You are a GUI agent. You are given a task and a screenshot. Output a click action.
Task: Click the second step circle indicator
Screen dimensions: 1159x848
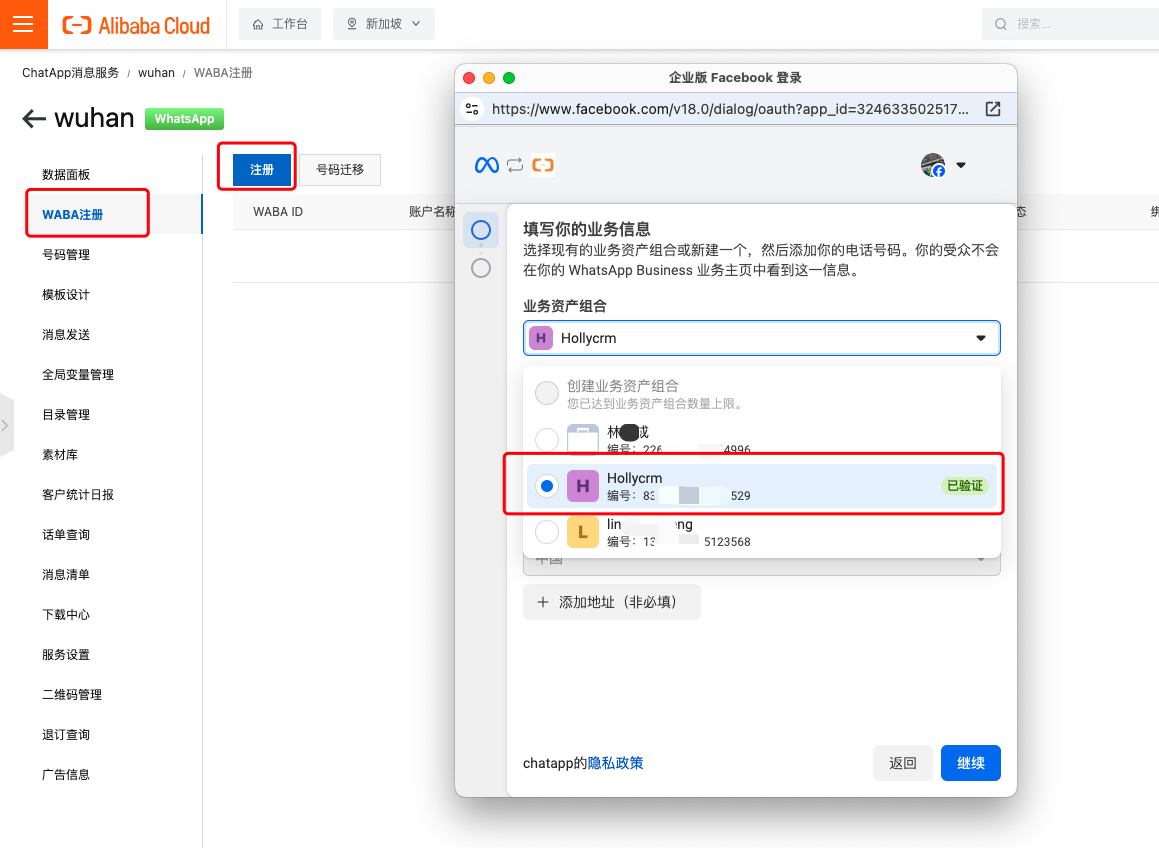(480, 268)
